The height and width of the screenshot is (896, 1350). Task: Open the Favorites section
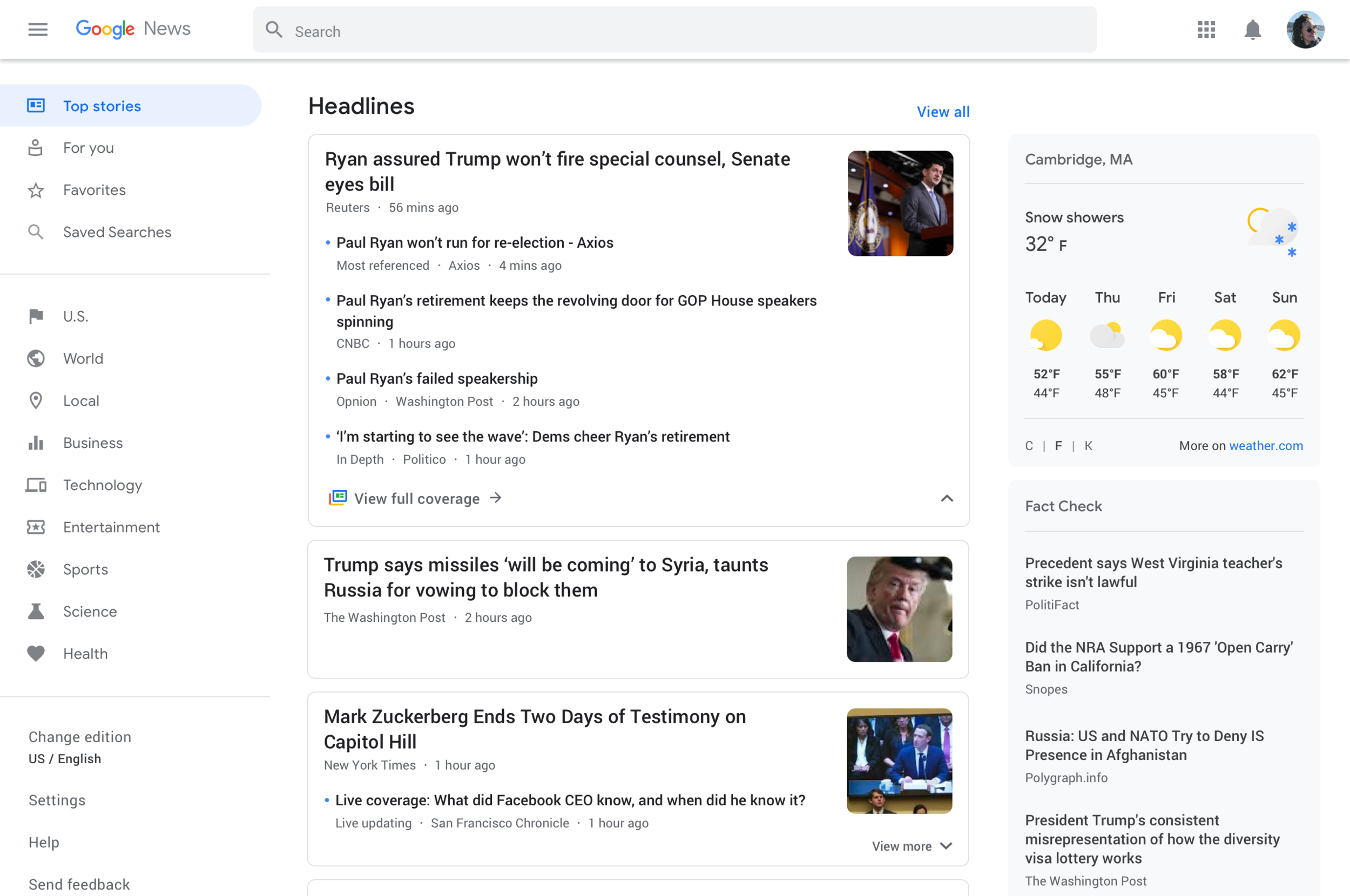[94, 191]
